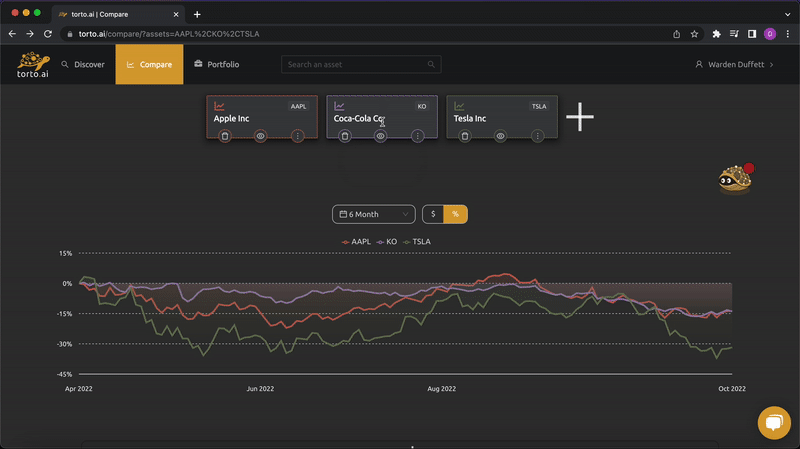Select the Compare tab
The height and width of the screenshot is (449, 800).
coord(149,64)
